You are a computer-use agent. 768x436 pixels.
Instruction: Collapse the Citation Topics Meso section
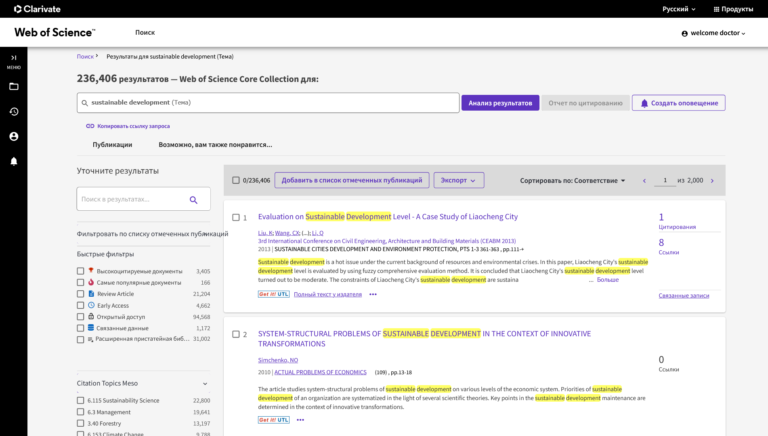click(x=205, y=384)
